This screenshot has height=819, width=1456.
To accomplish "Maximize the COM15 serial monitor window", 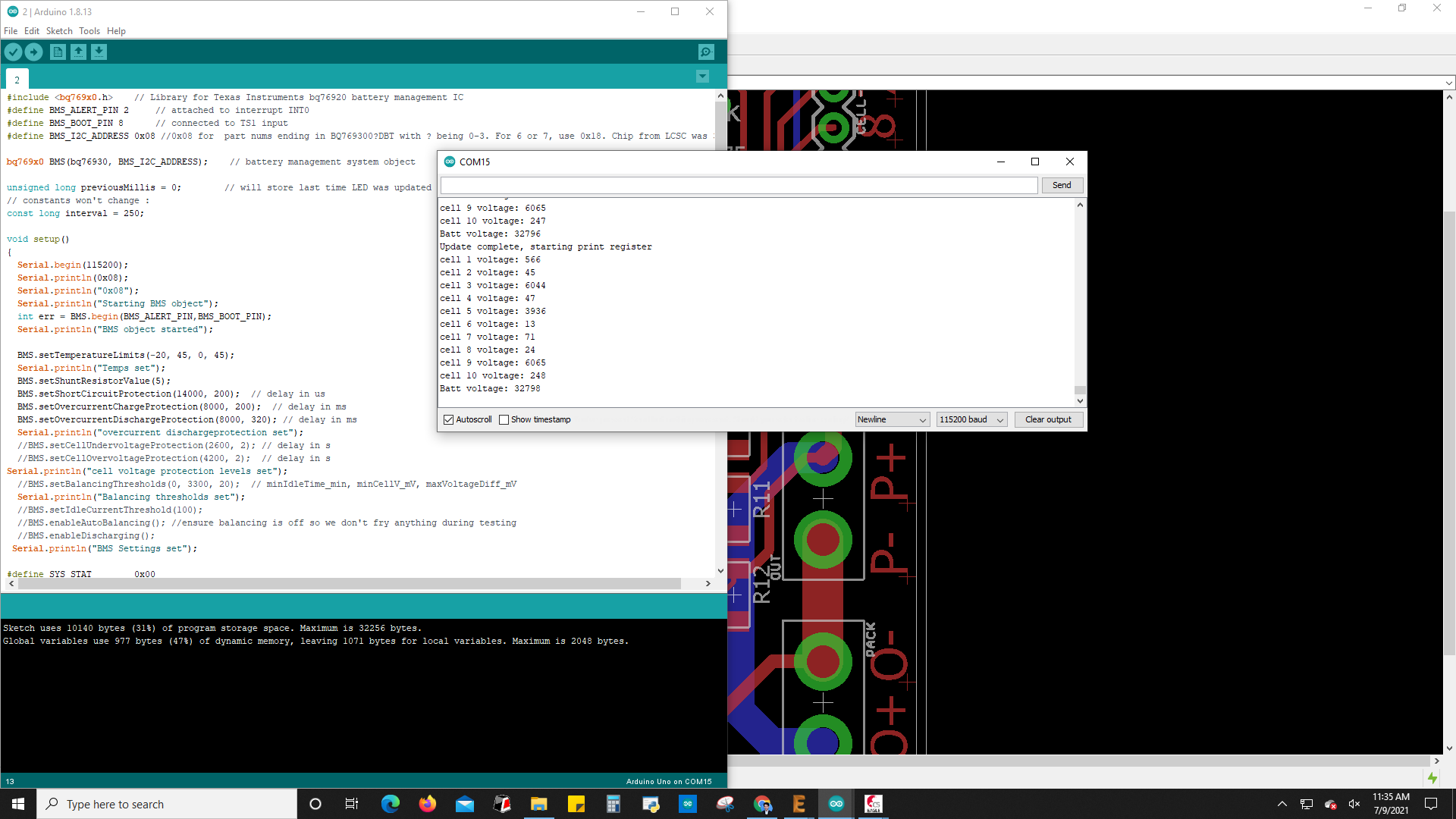I will click(x=1034, y=162).
